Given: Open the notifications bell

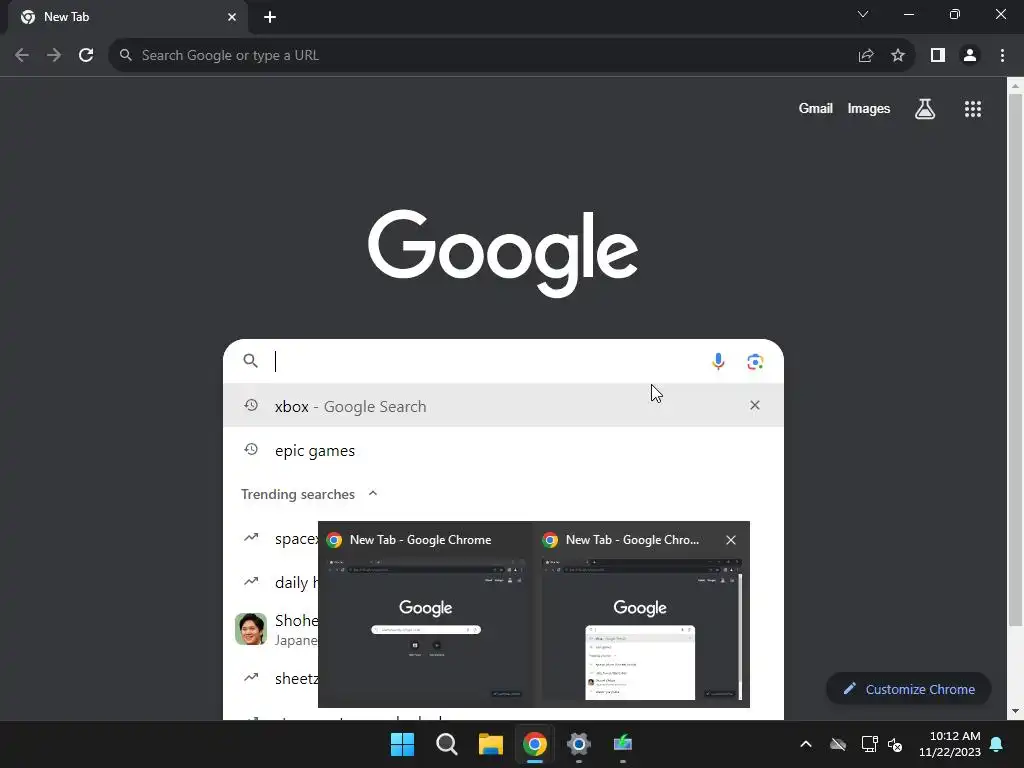Looking at the screenshot, I should pos(997,744).
